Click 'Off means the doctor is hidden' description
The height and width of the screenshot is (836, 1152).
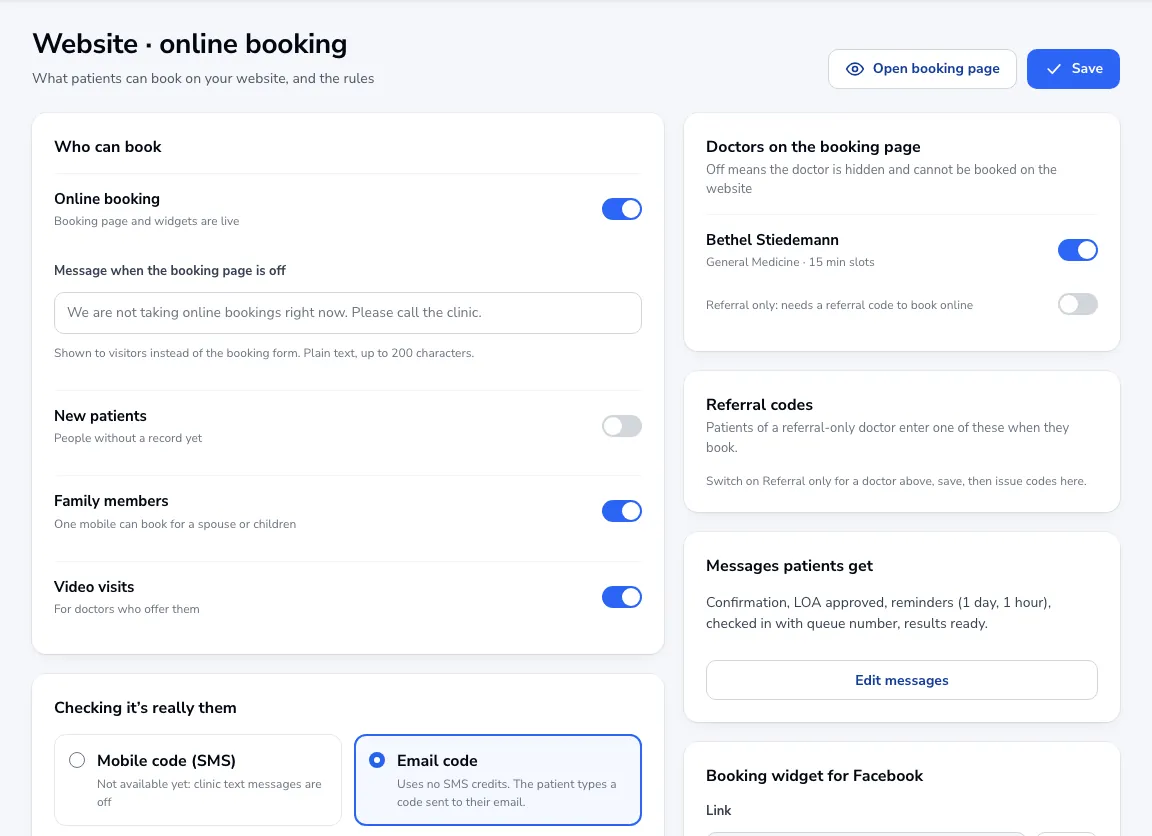(881, 179)
